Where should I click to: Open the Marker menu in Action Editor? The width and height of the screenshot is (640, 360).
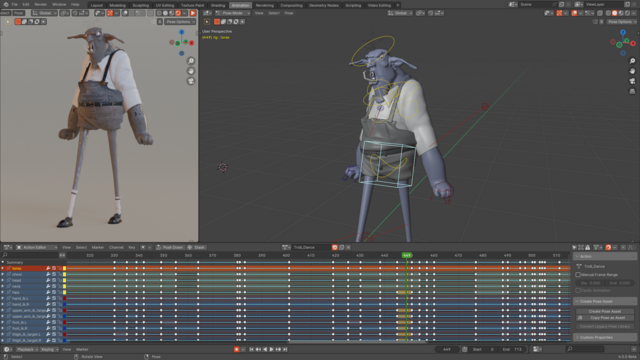point(98,247)
